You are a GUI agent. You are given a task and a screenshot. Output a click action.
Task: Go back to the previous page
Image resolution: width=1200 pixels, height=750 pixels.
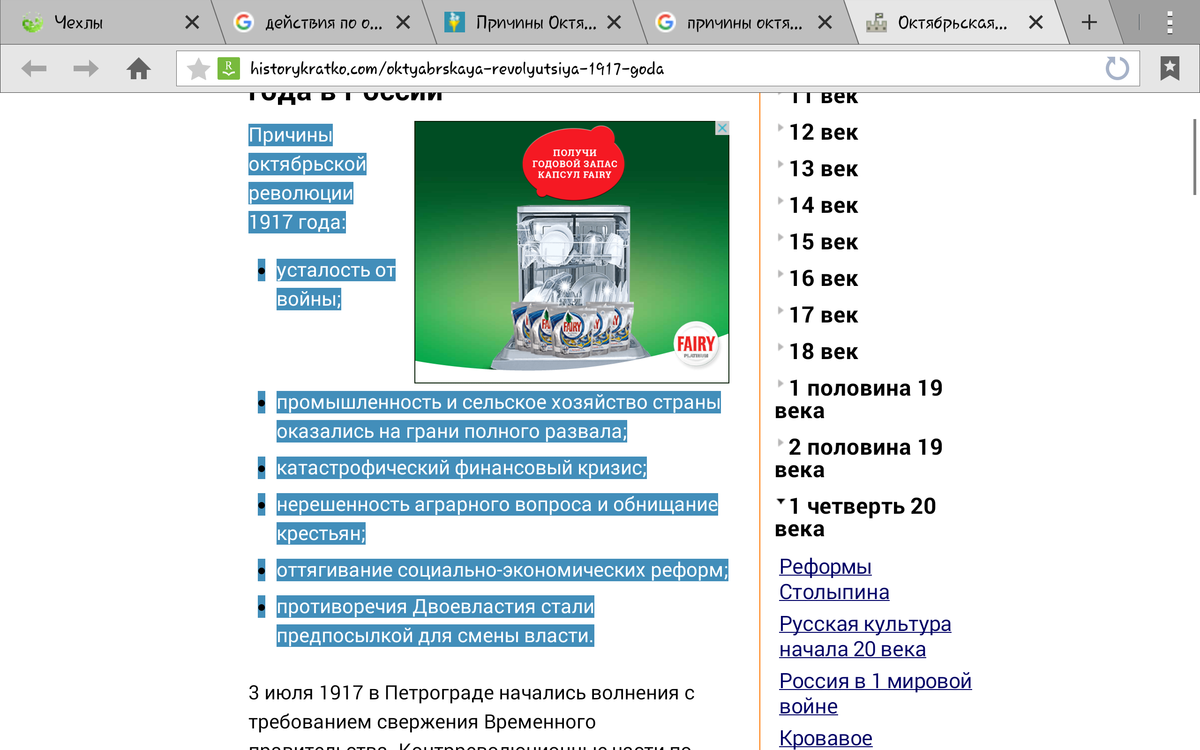(x=35, y=68)
